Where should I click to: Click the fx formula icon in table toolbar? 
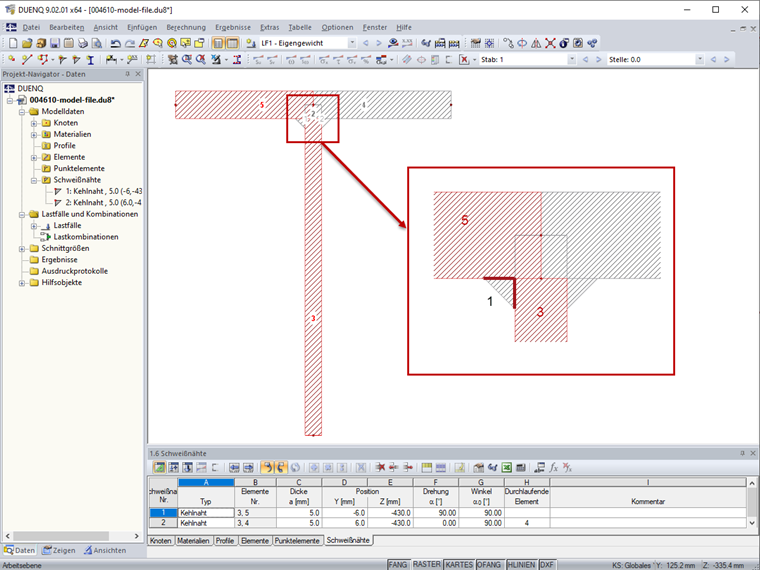554,468
